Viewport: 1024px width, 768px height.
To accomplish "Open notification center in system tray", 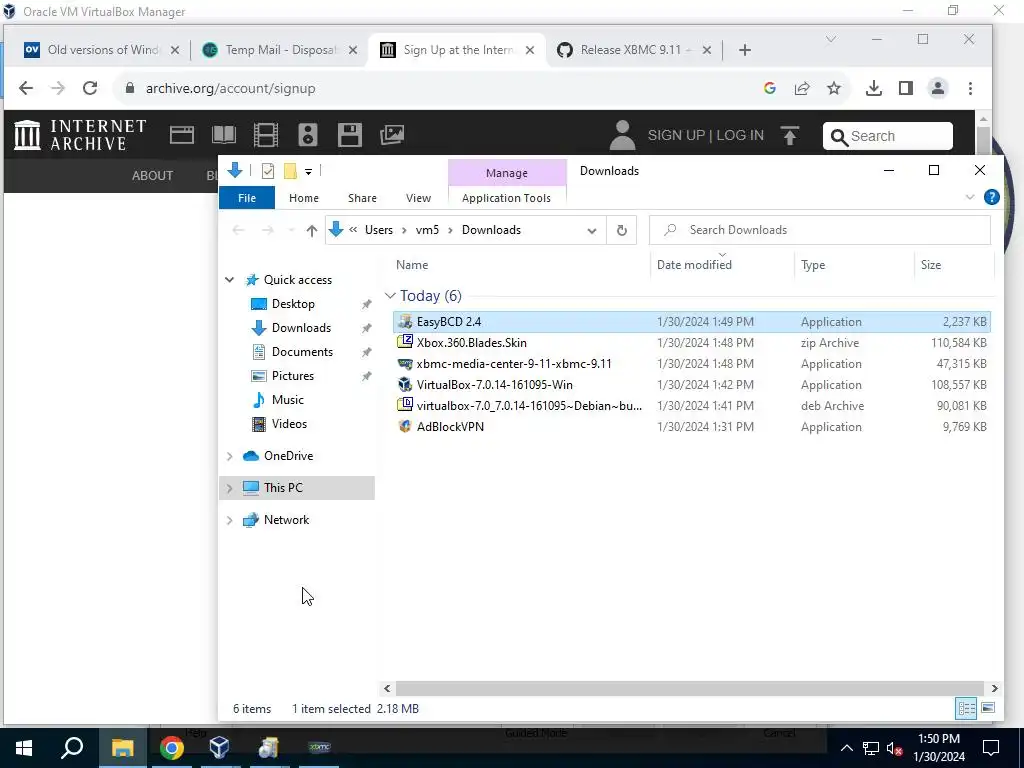I will (x=991, y=748).
